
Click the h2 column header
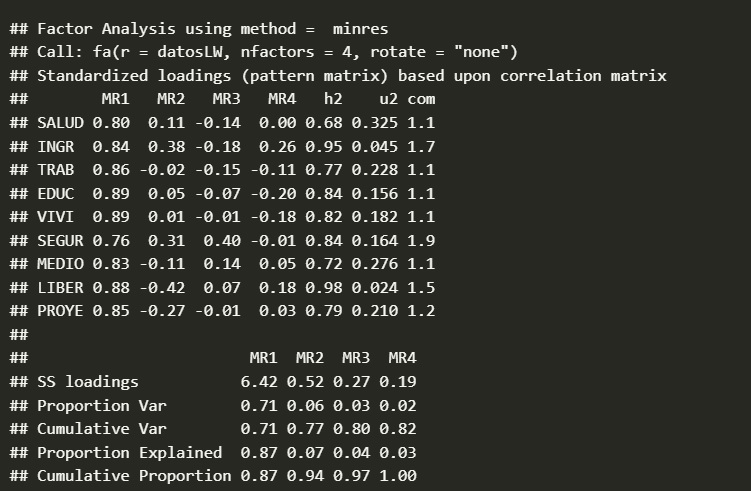333,99
